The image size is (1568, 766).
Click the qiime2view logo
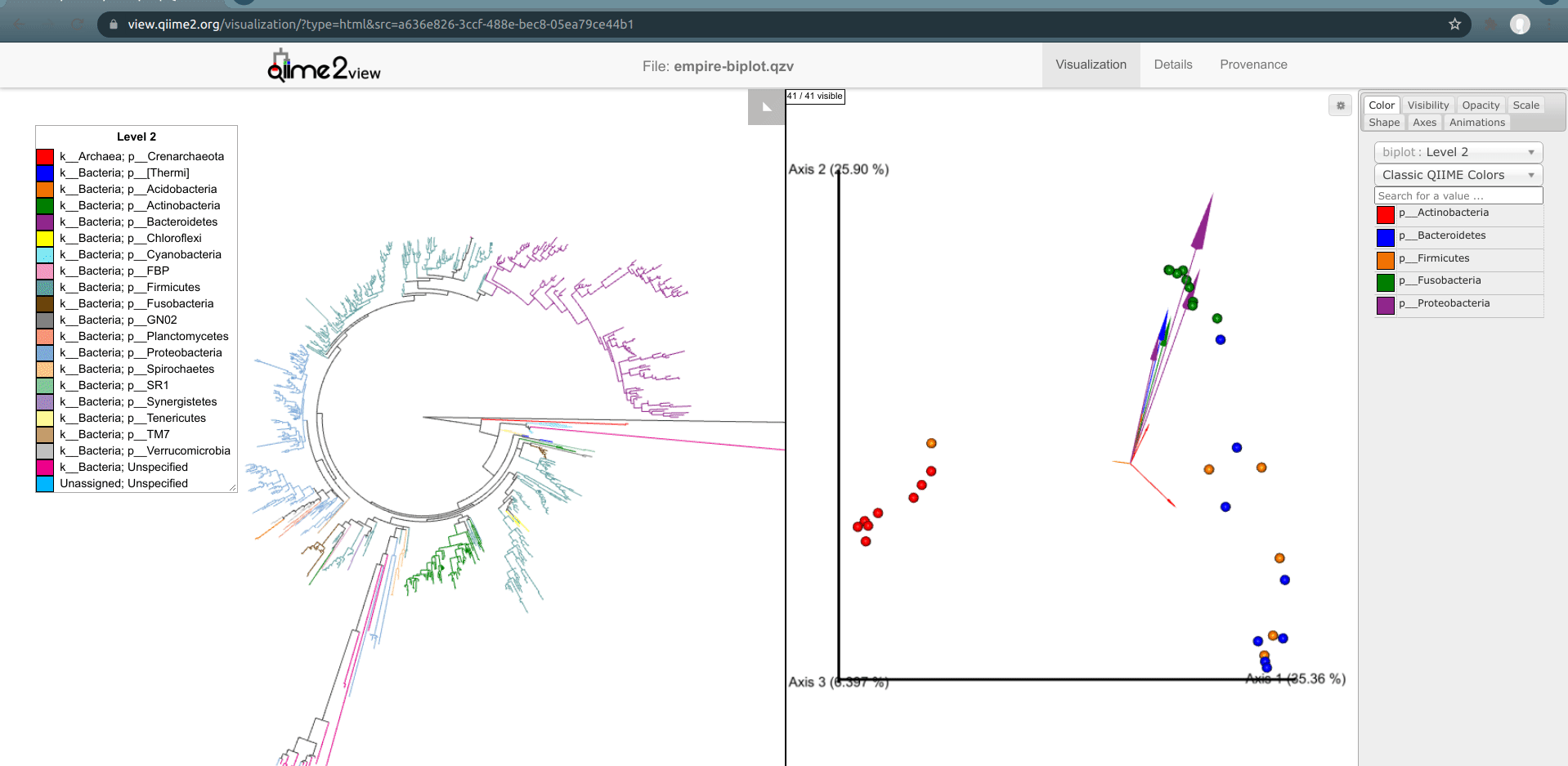pyautogui.click(x=324, y=66)
